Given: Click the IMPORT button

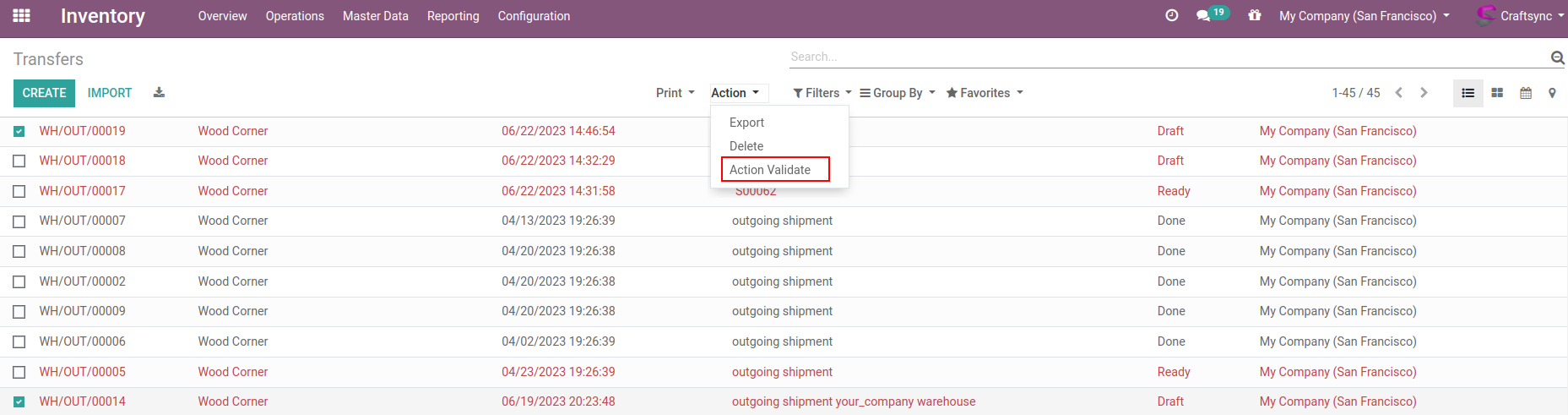Looking at the screenshot, I should pos(110,93).
